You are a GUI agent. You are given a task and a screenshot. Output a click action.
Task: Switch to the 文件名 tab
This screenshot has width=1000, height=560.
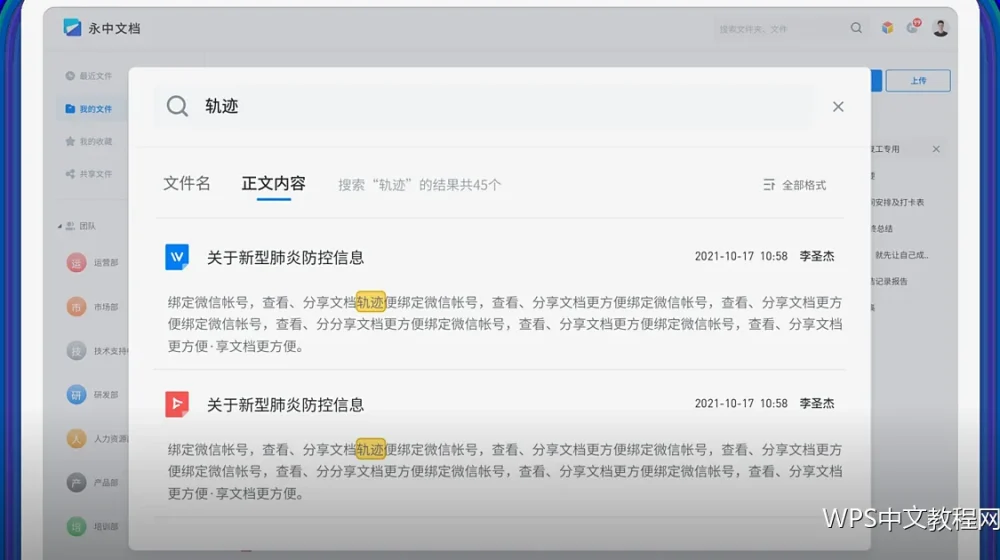(x=187, y=184)
